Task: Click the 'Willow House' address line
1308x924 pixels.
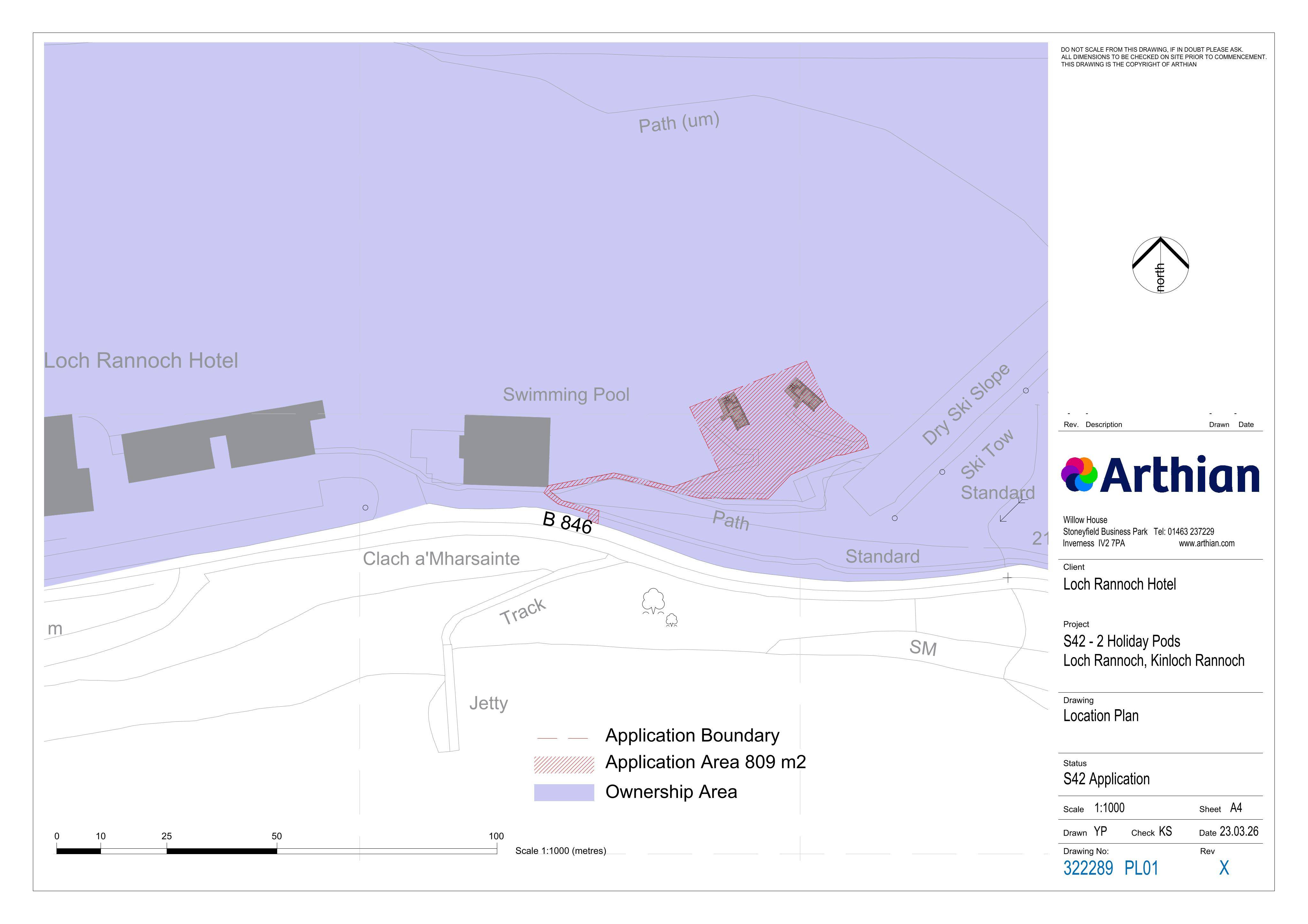Action: [x=1085, y=520]
